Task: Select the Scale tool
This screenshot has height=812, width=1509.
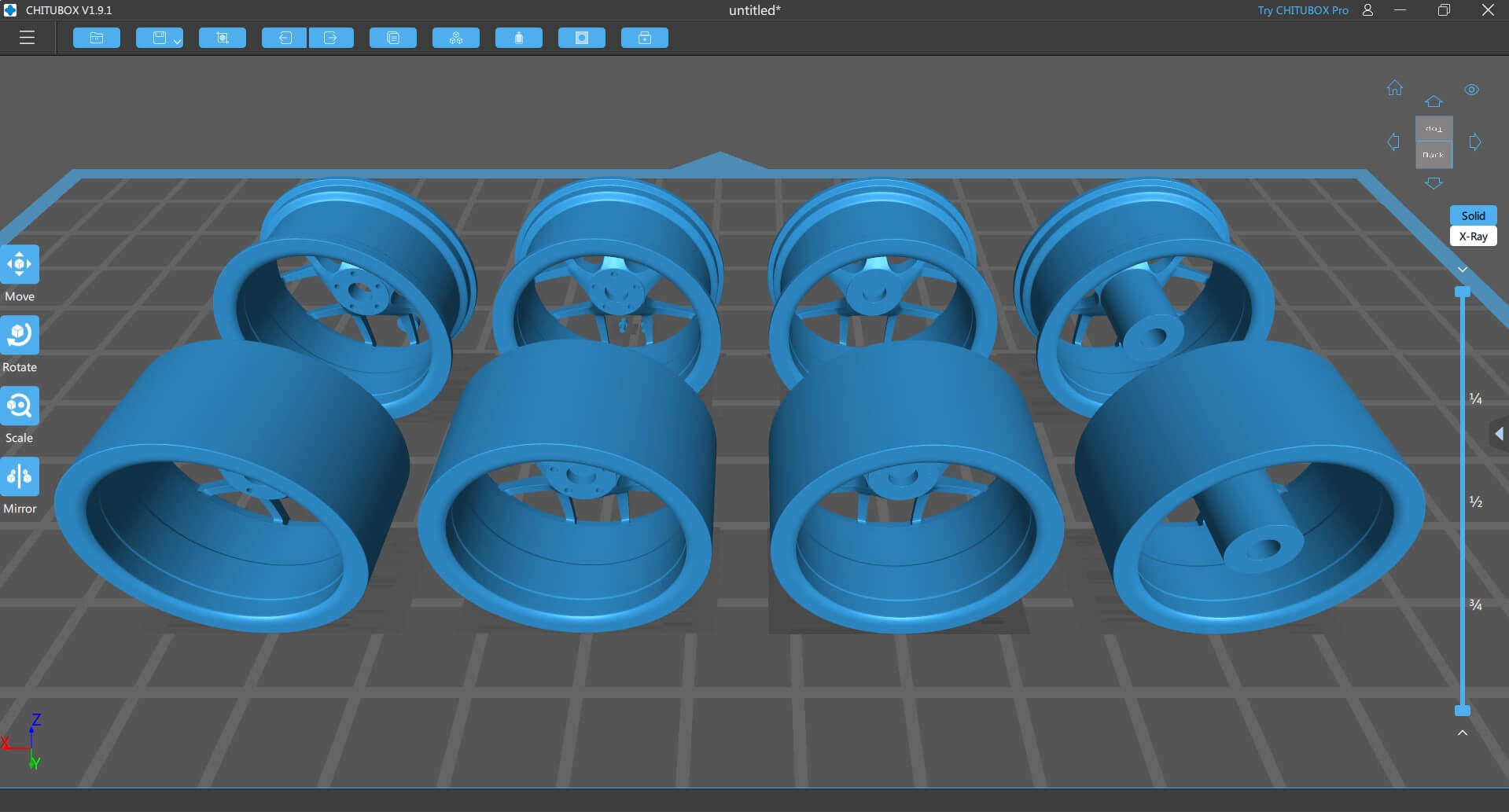Action: click(x=20, y=406)
